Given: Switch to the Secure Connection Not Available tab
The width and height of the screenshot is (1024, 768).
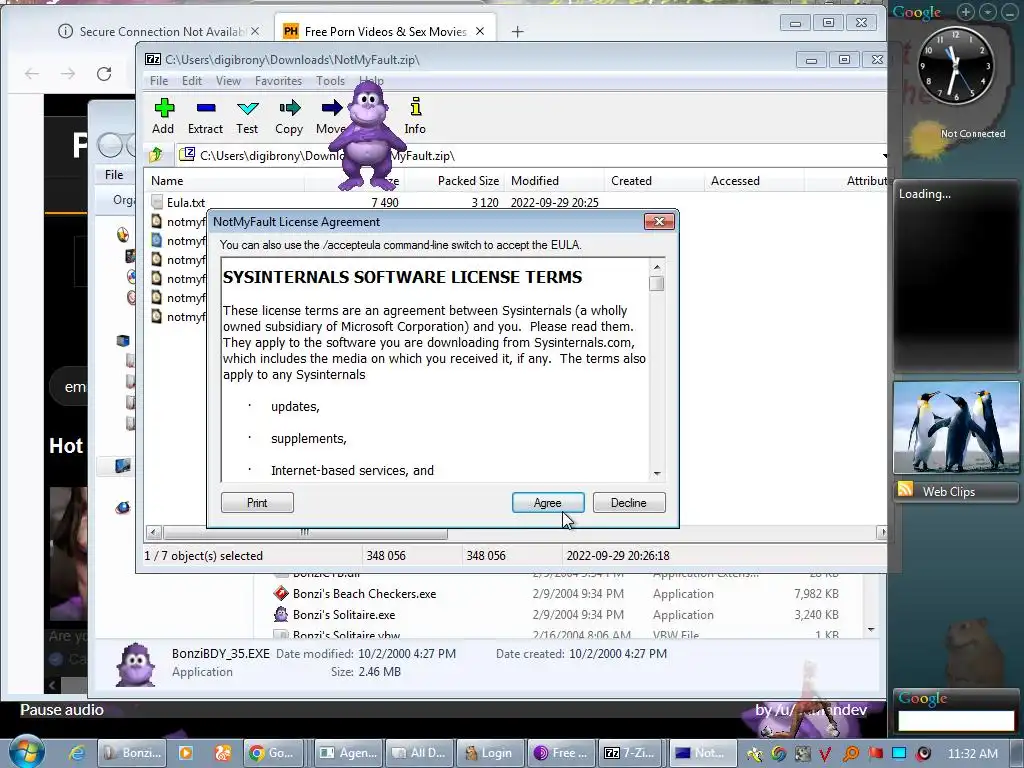Looking at the screenshot, I should click(x=159, y=31).
